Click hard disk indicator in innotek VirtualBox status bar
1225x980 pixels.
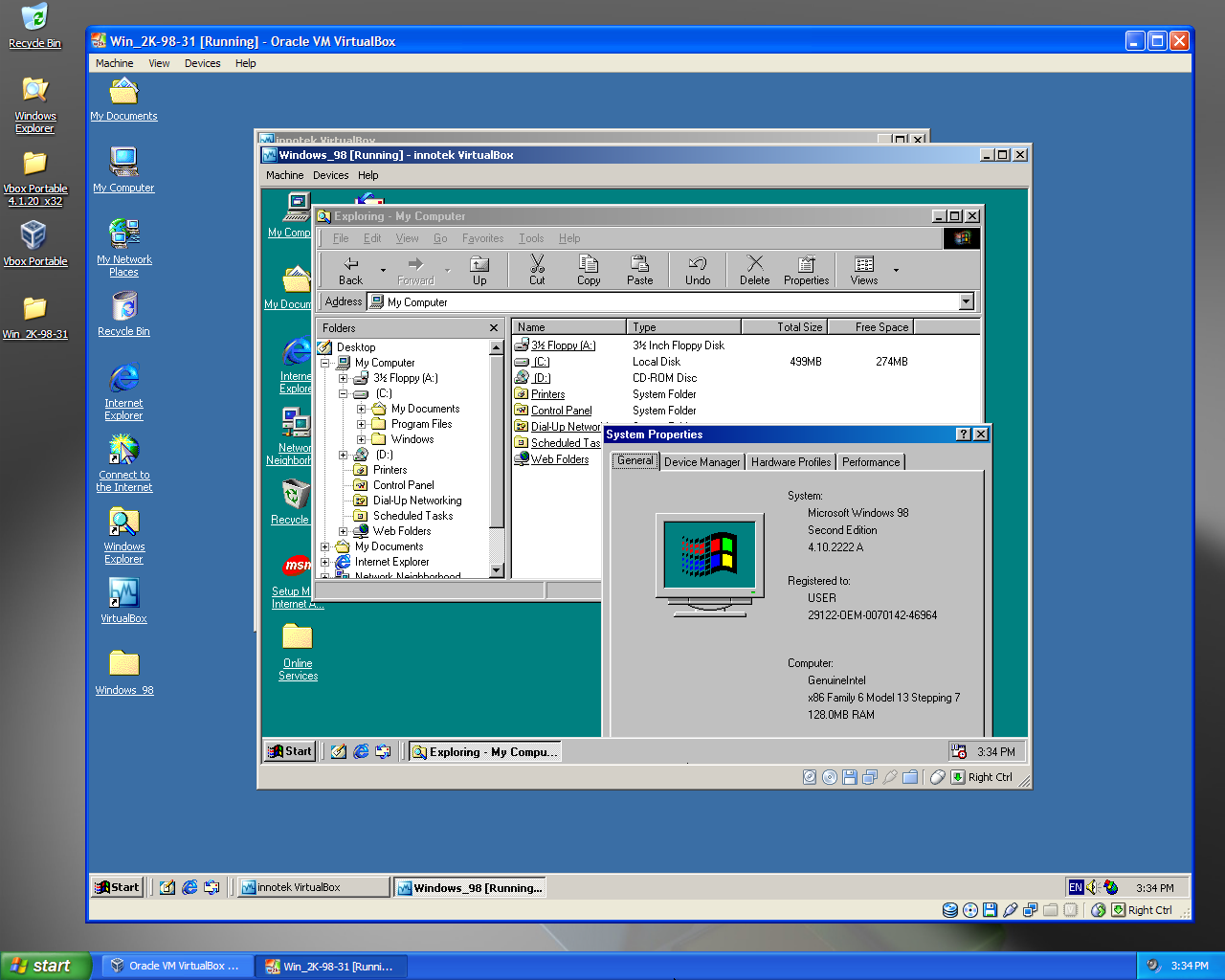[810, 777]
